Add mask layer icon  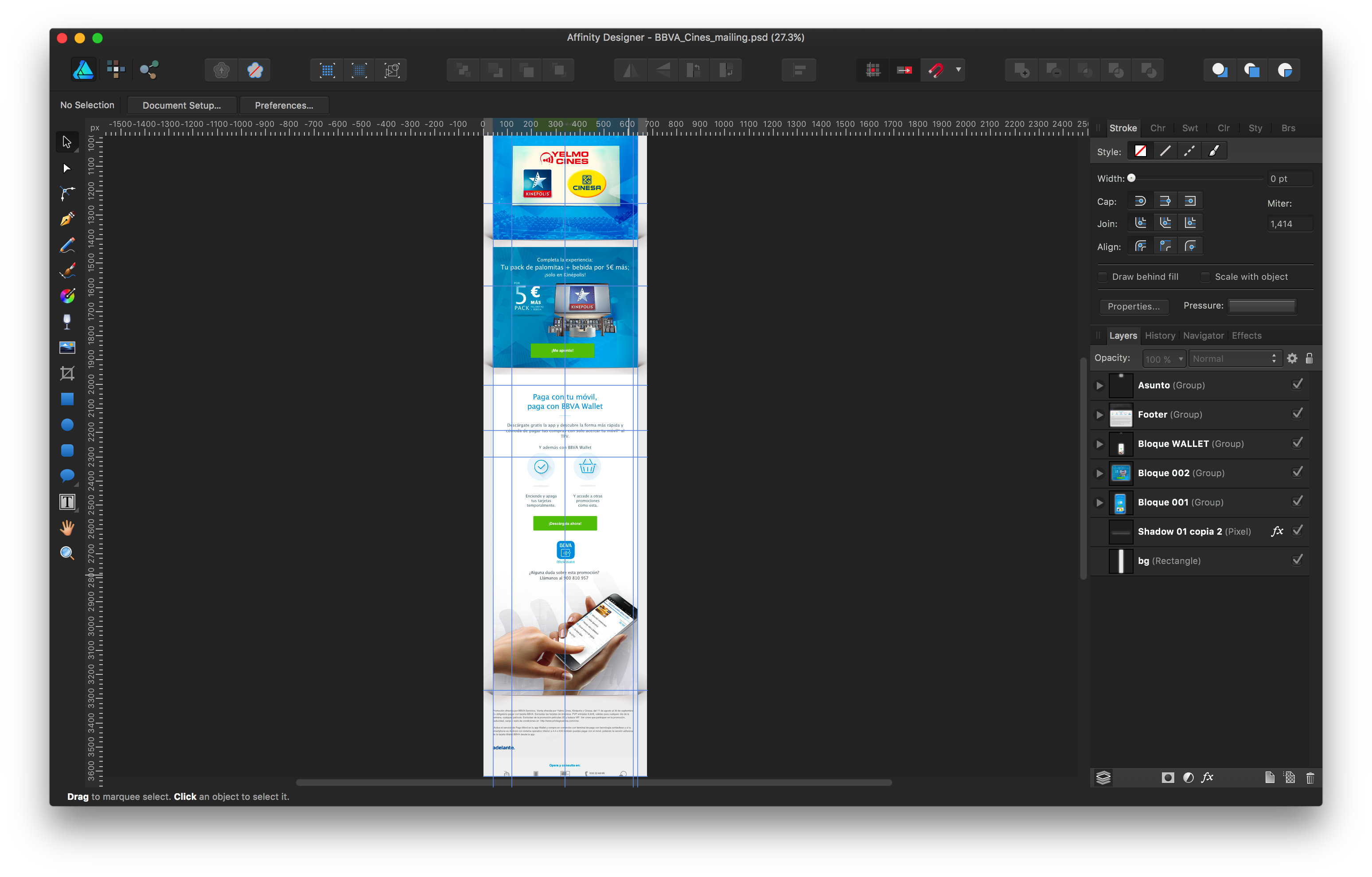pyautogui.click(x=1167, y=778)
